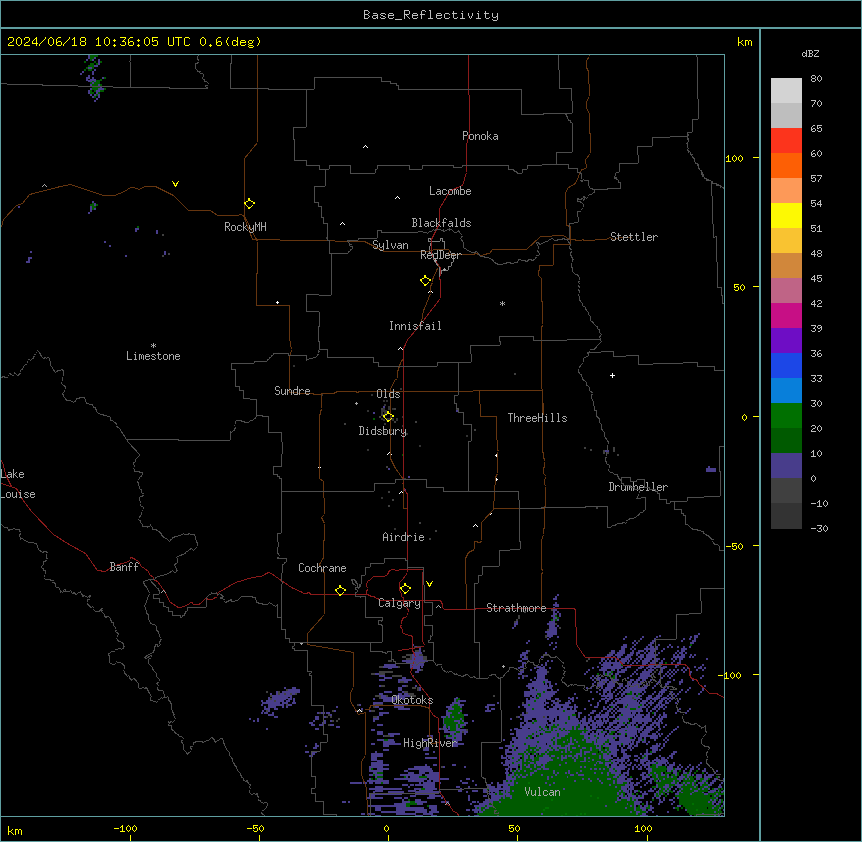Click the Ponoka label
862x842 pixels.
480,136
